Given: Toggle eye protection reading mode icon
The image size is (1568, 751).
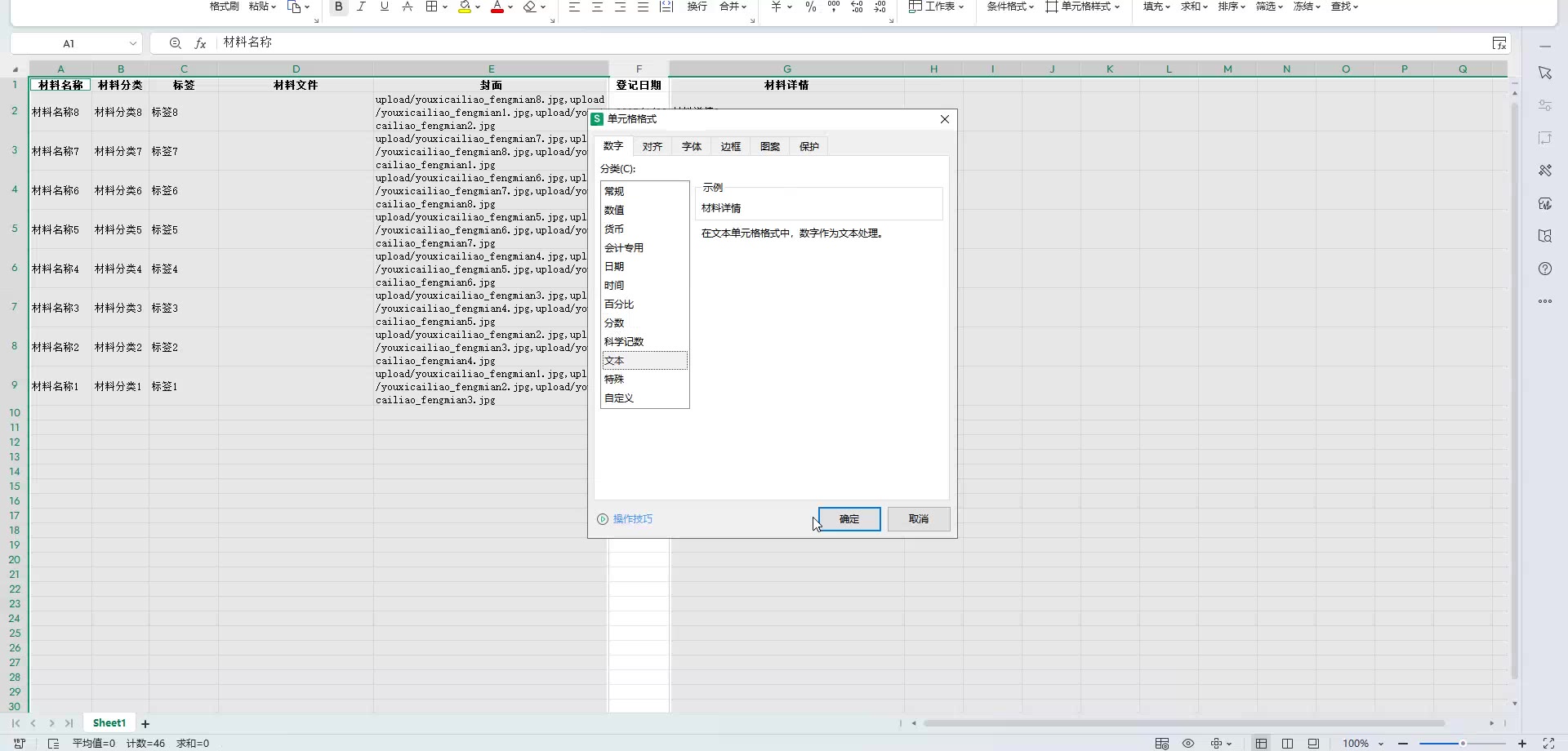Looking at the screenshot, I should click(1188, 743).
